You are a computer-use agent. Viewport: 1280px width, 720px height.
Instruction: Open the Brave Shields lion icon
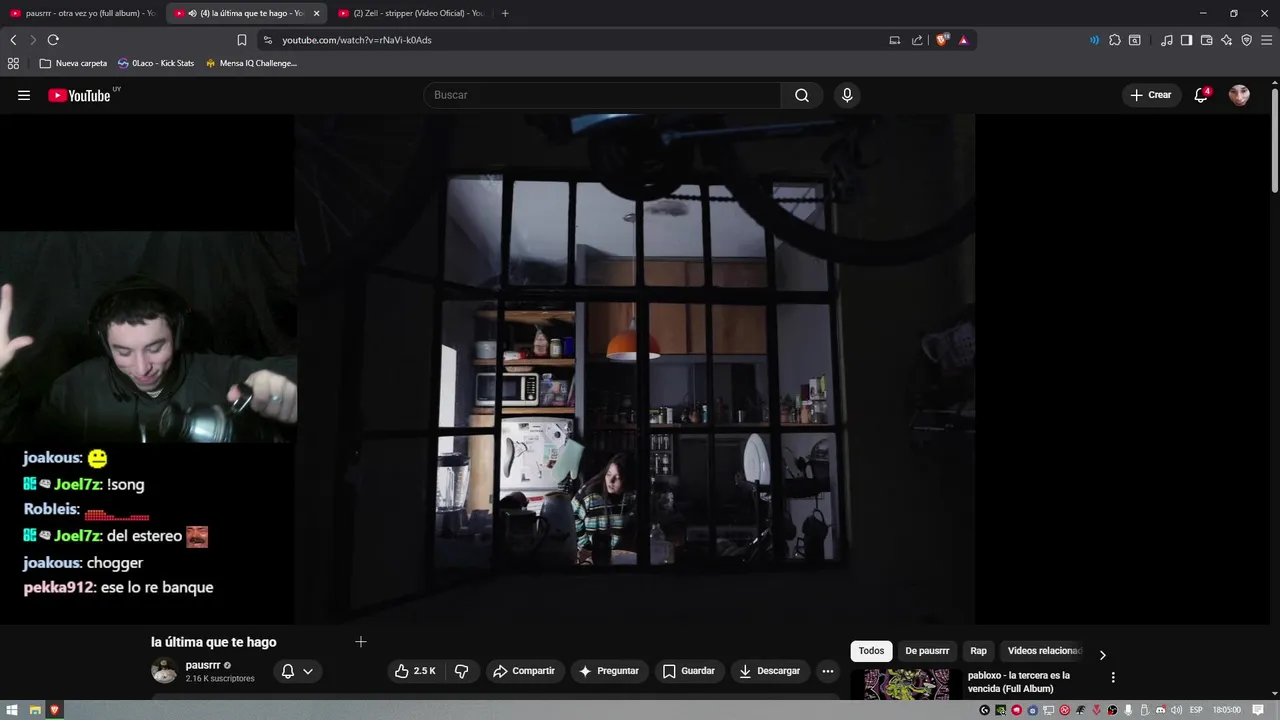coord(942,40)
